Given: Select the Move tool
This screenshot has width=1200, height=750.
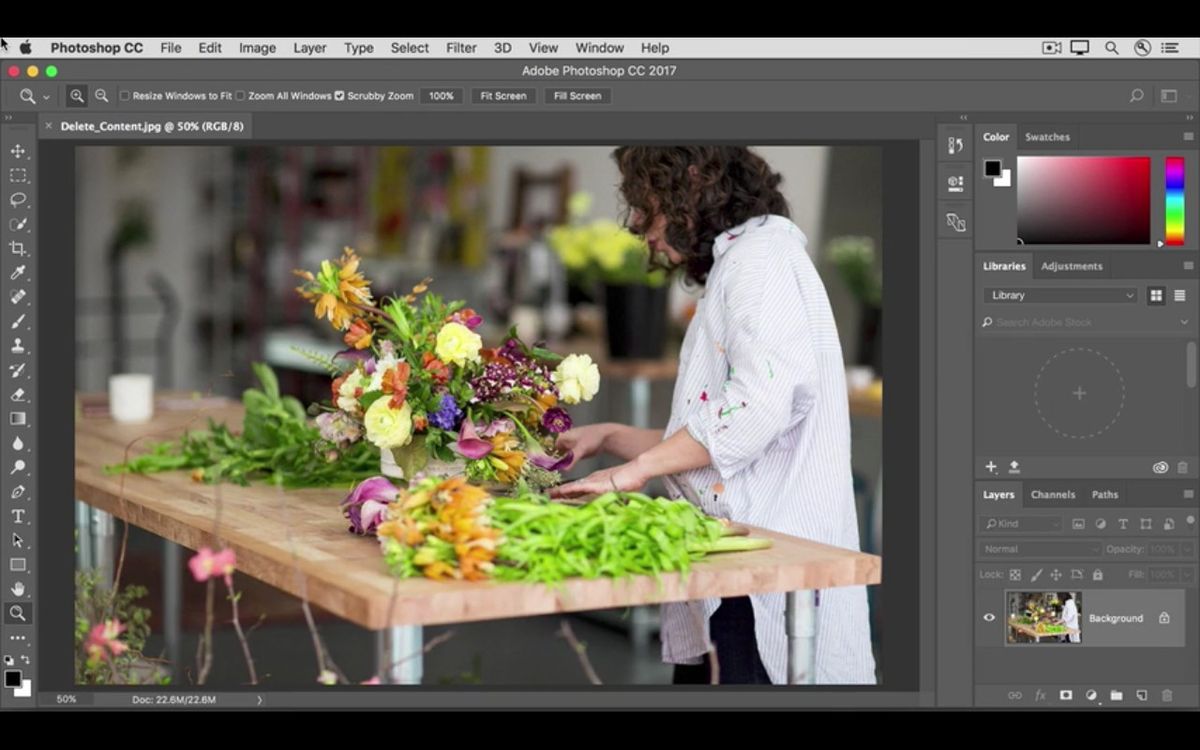Looking at the screenshot, I should (18, 151).
